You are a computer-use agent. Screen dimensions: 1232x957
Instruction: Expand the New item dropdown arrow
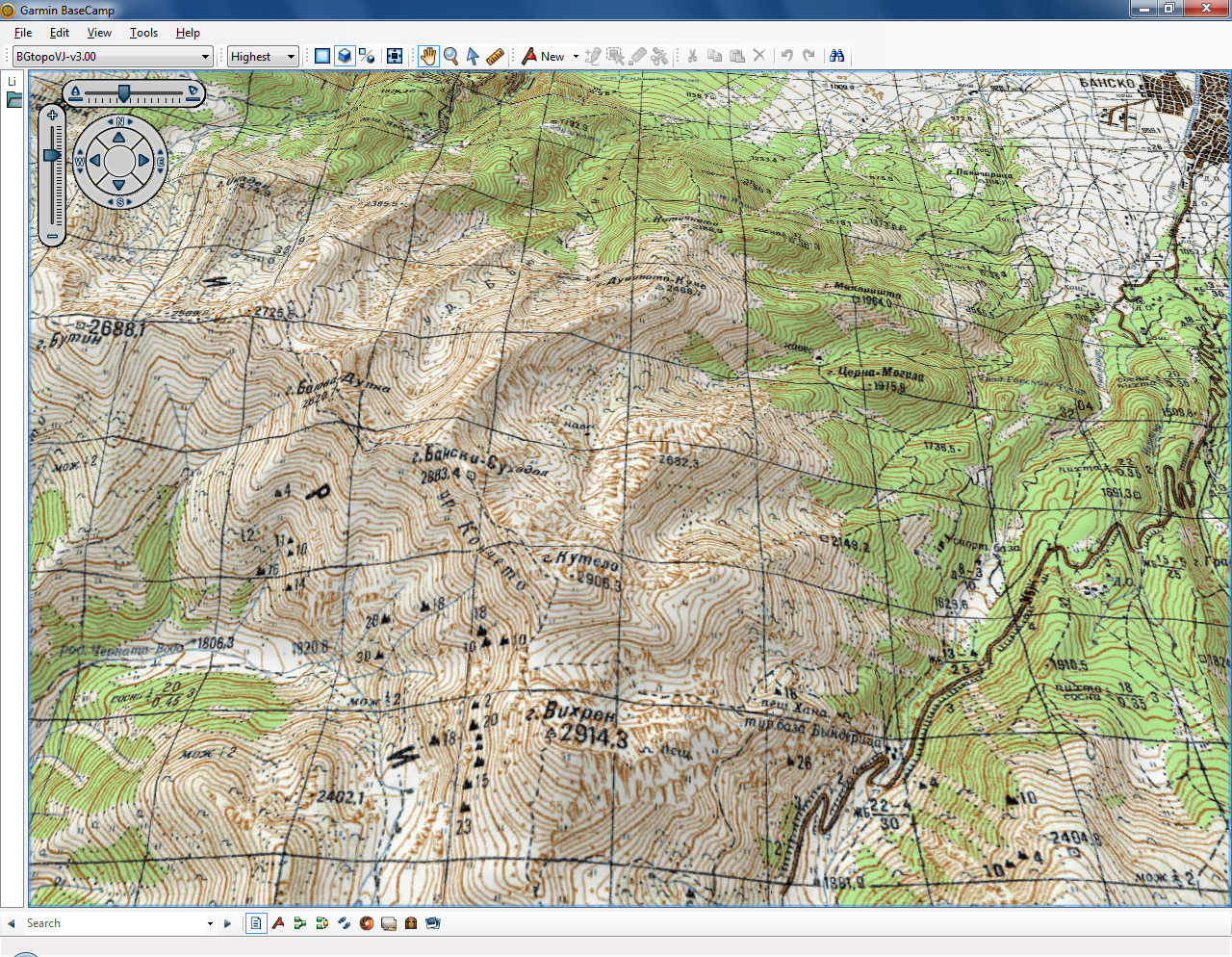(x=576, y=56)
